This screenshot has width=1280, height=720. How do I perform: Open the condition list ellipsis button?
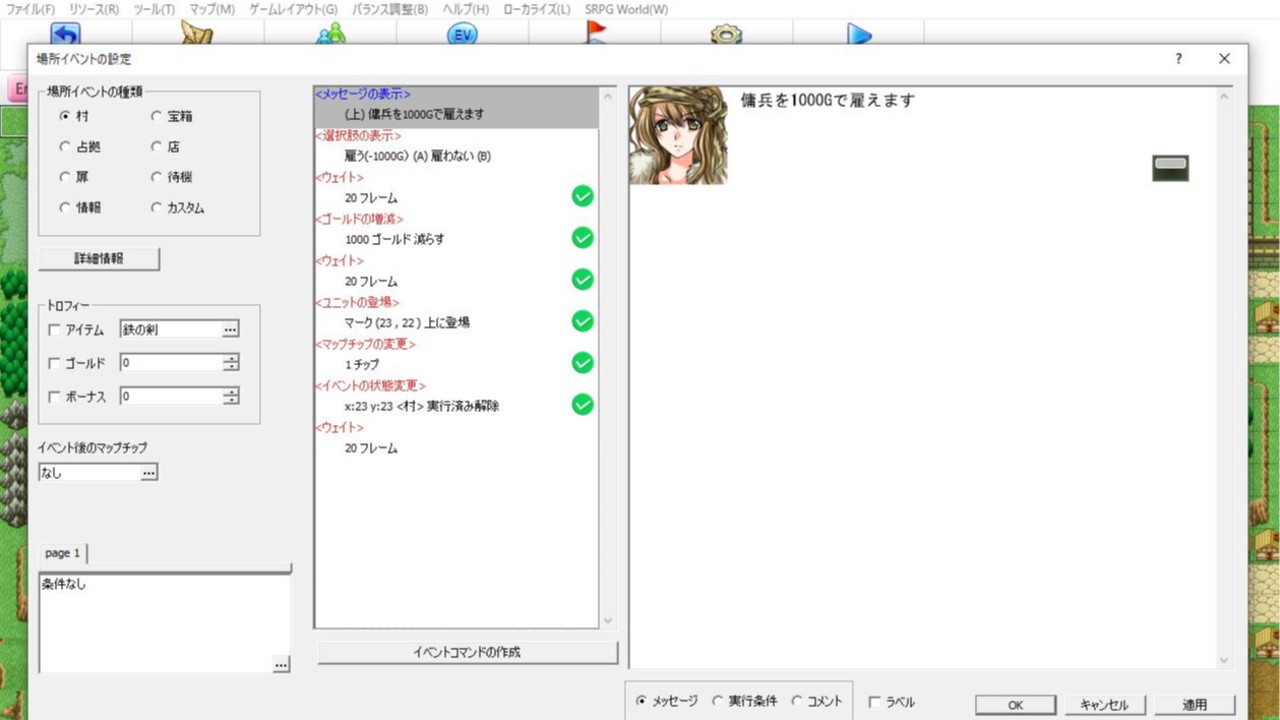[282, 665]
